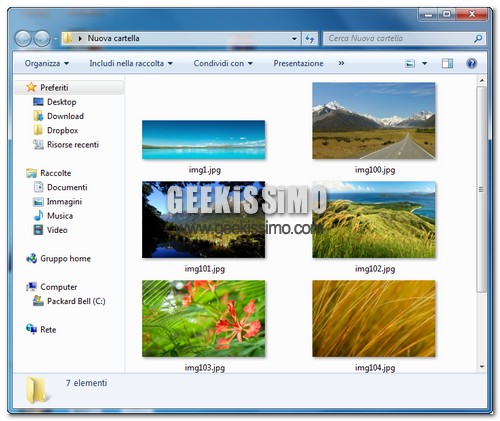Image resolution: width=500 pixels, height=421 pixels.
Task: Click the Risorse recenti icon
Action: (38, 144)
